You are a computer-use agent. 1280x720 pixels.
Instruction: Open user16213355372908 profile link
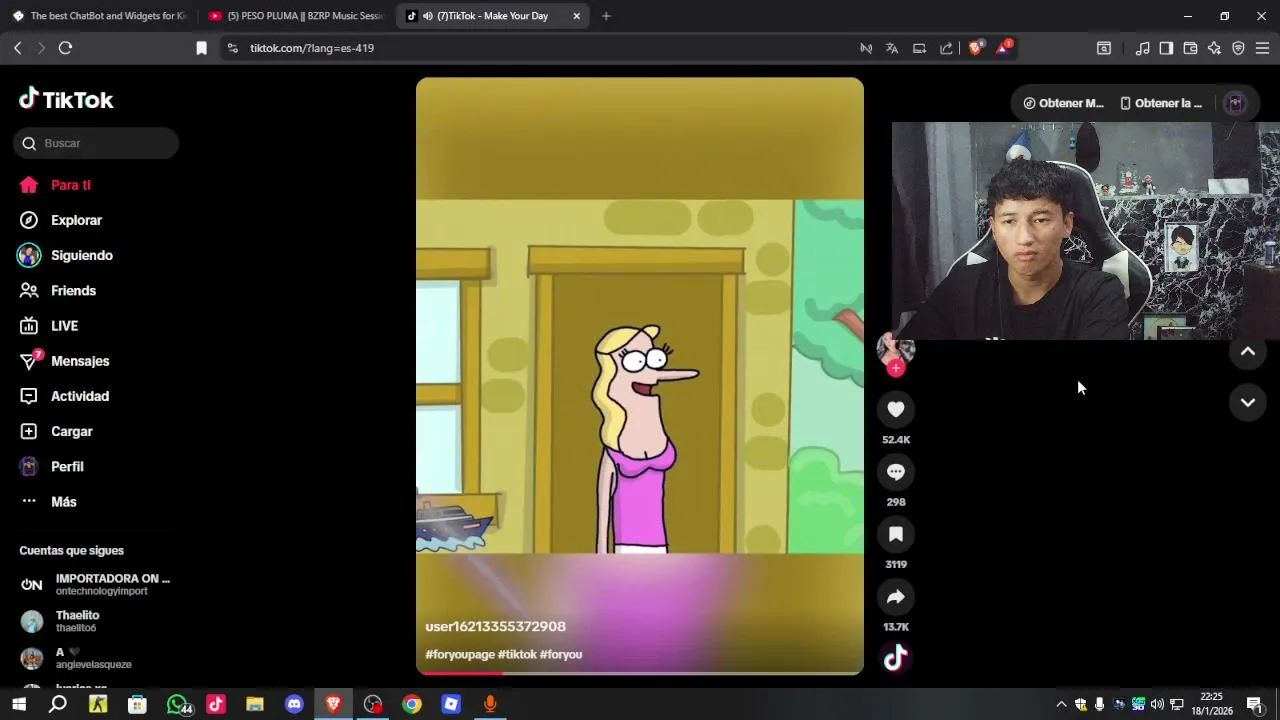[x=495, y=626]
